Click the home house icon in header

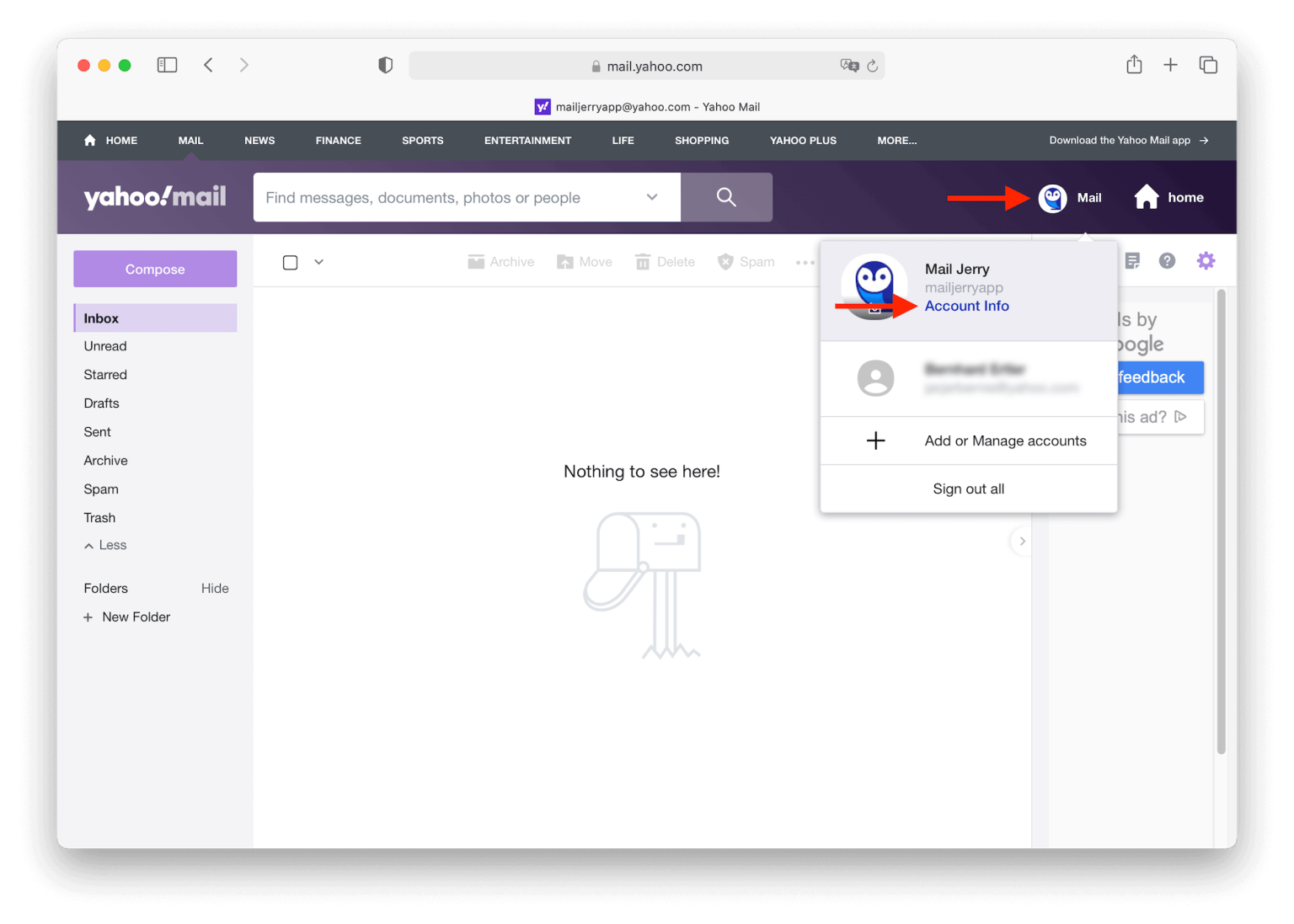[x=1147, y=197]
